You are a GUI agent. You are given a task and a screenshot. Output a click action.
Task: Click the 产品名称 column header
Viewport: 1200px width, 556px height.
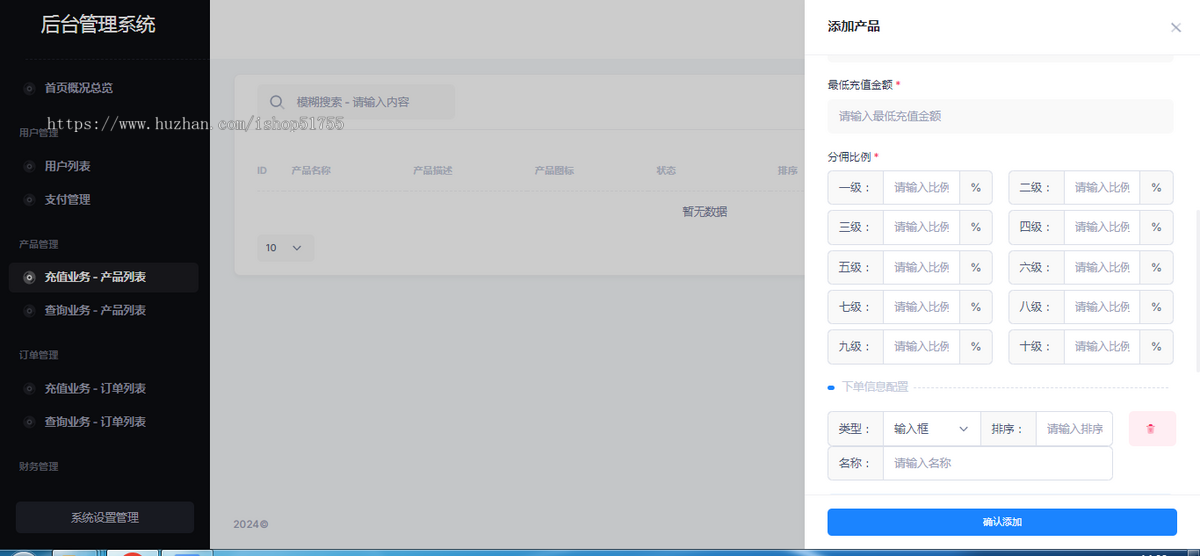click(x=311, y=171)
